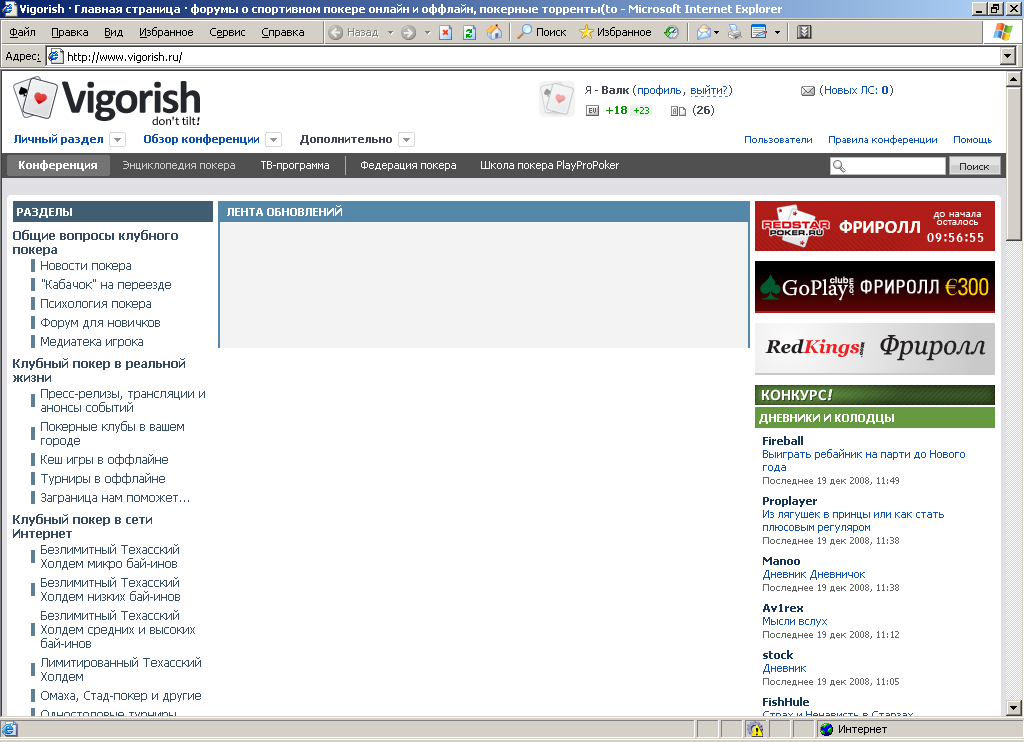Switch to Энциклопедия покера tab

point(179,166)
